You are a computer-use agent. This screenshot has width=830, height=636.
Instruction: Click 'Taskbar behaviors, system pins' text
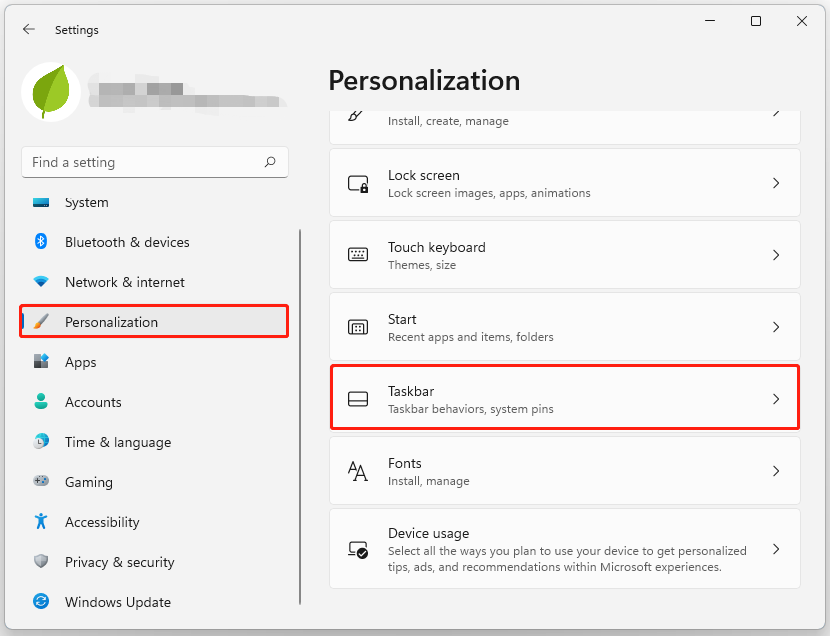click(471, 409)
